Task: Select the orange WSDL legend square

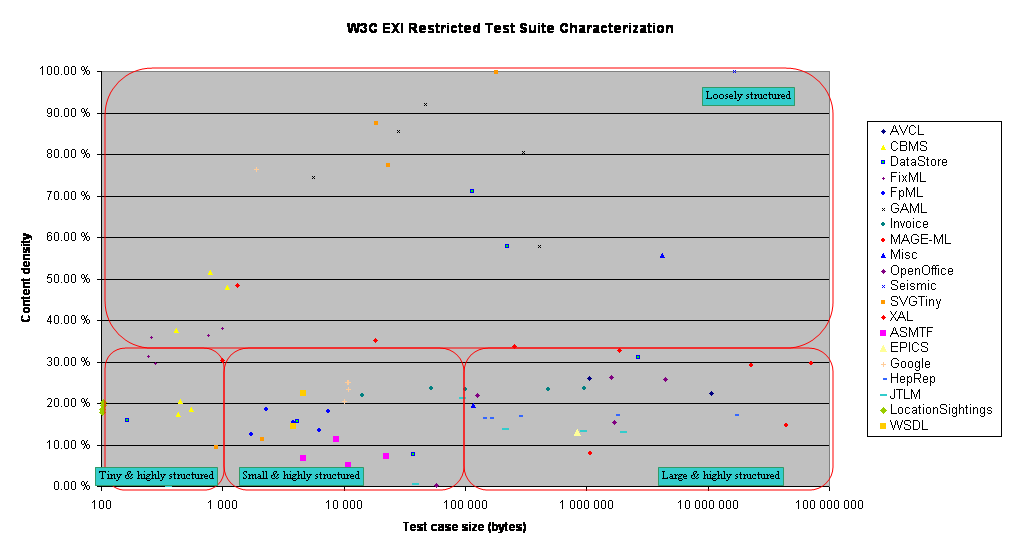Action: [883, 425]
